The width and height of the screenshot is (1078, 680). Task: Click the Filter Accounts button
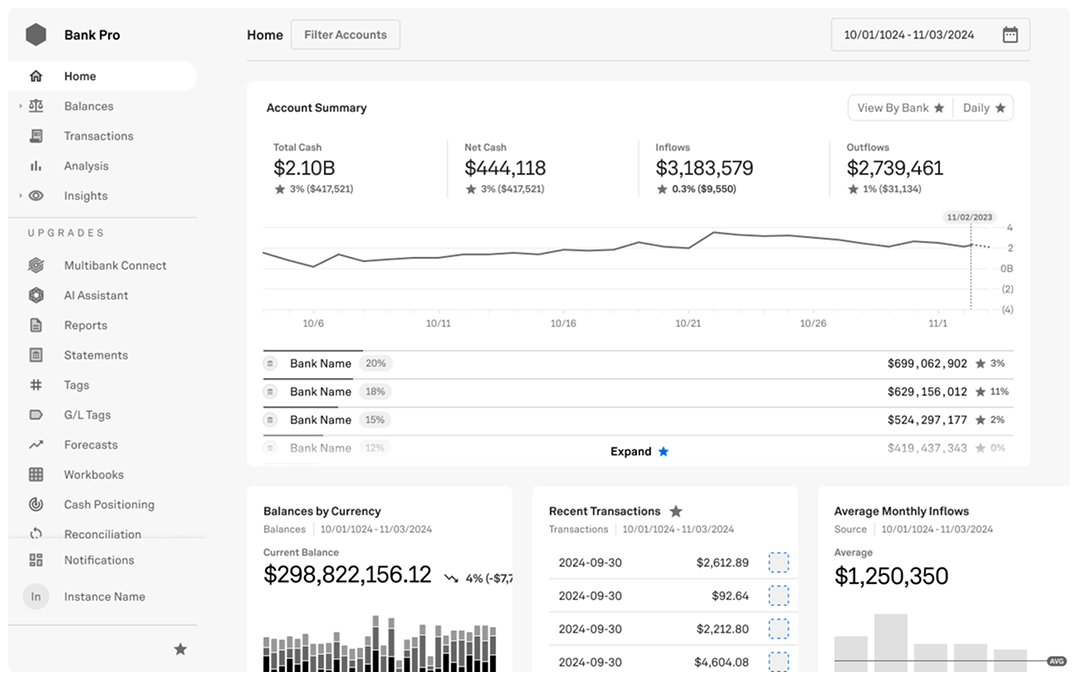345,35
